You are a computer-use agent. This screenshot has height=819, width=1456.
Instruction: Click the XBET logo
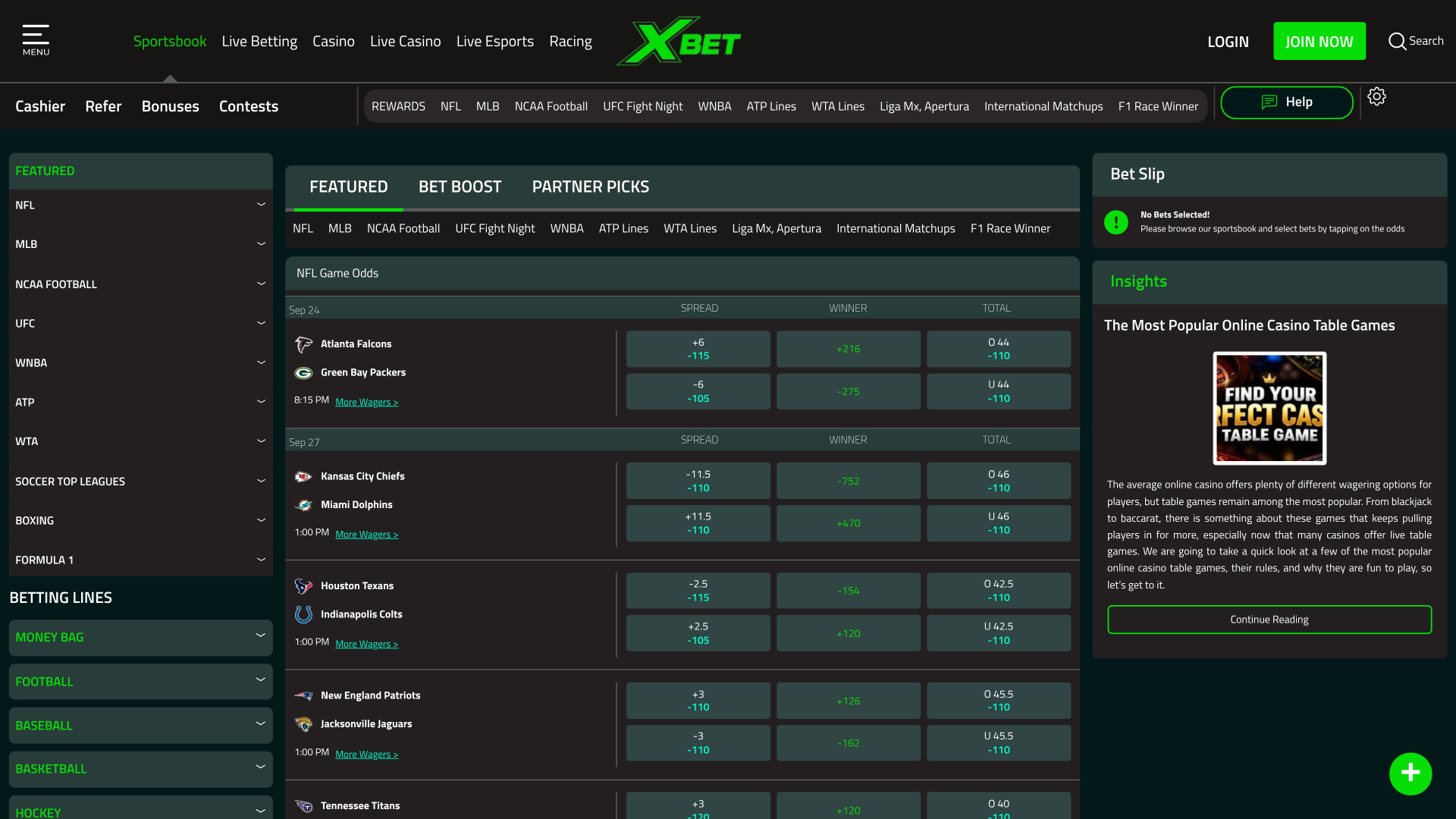pyautogui.click(x=679, y=41)
